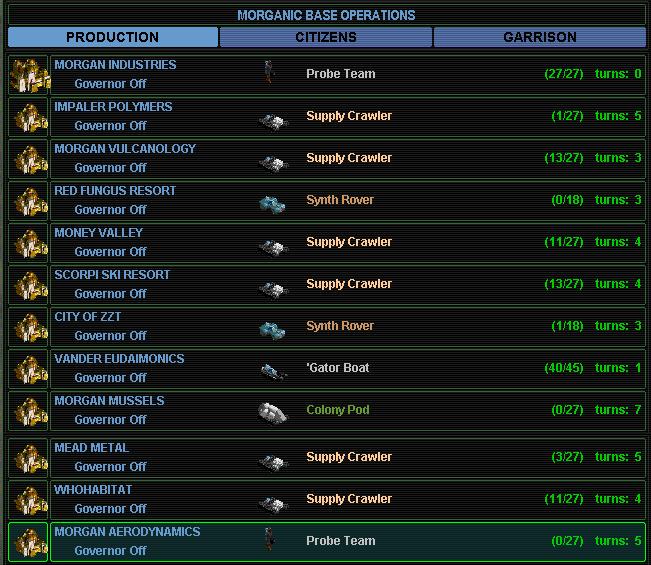Open the Garrison tab
This screenshot has height=565, width=651.
(540, 37)
